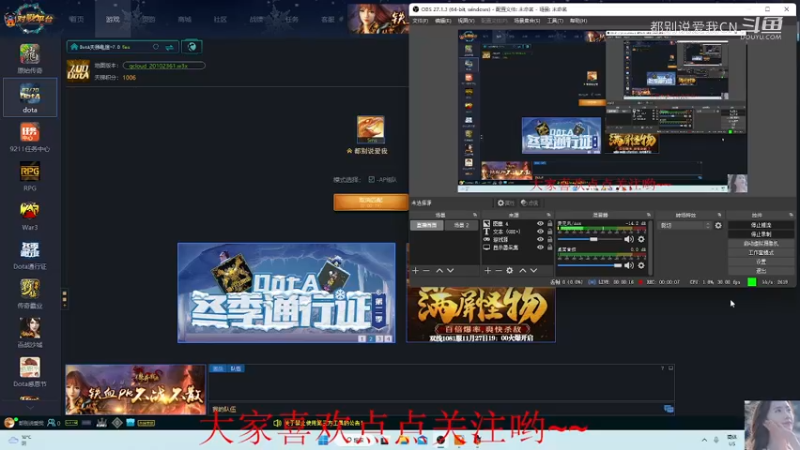This screenshot has height=450, width=800.
Task: Adjust the 麦克风/Aux volume slider
Action: [x=589, y=239]
